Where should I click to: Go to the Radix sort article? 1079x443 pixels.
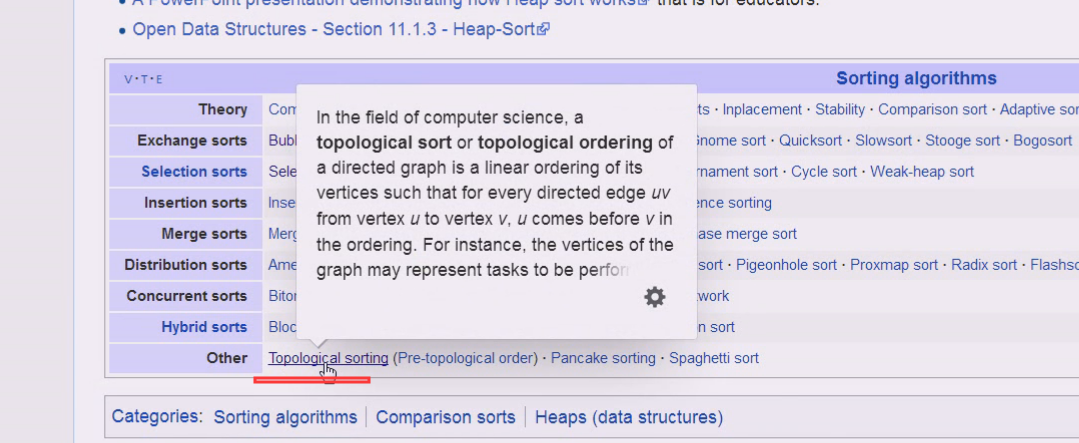[x=983, y=265]
